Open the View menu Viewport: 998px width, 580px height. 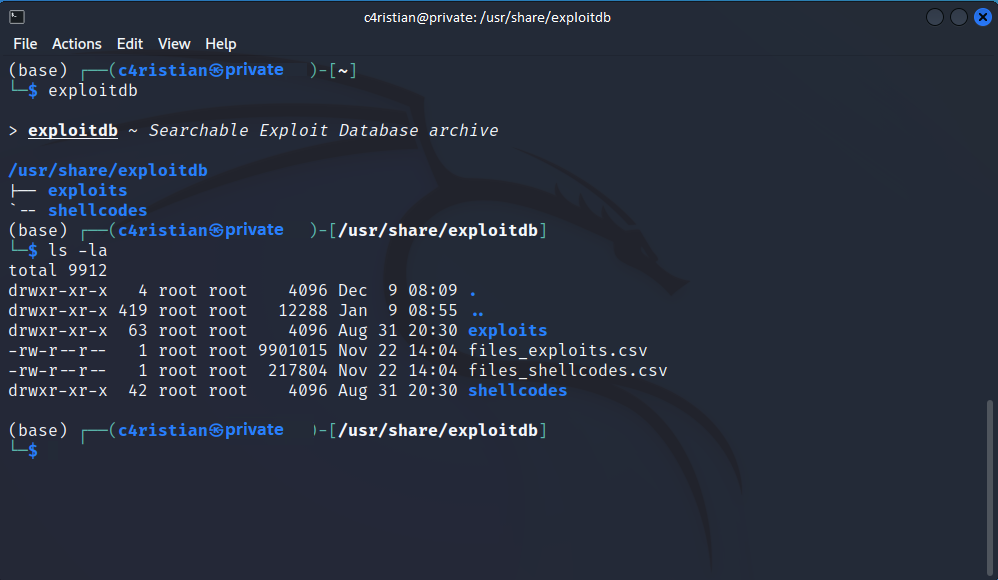[x=174, y=44]
